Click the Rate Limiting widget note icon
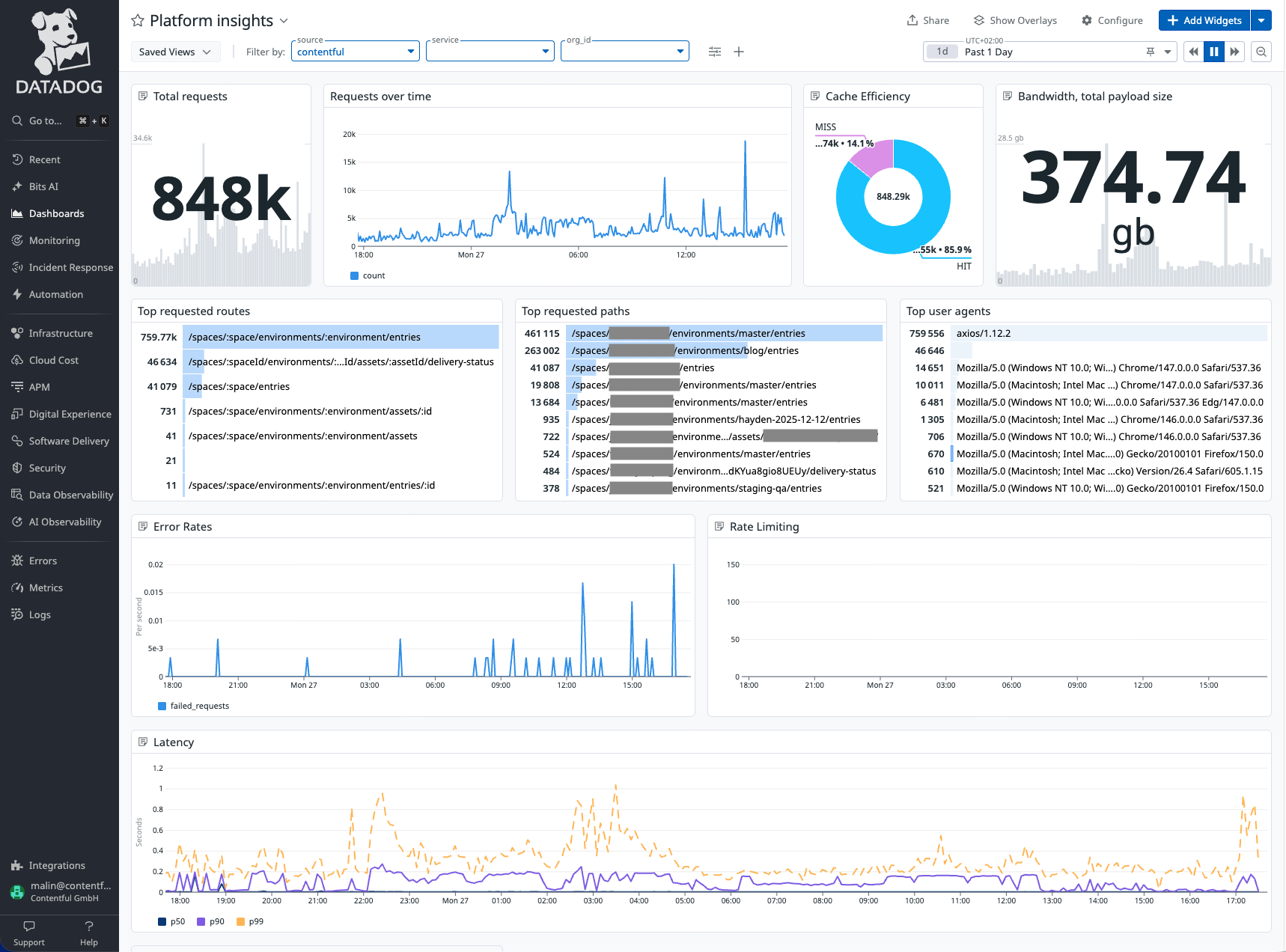 [719, 526]
